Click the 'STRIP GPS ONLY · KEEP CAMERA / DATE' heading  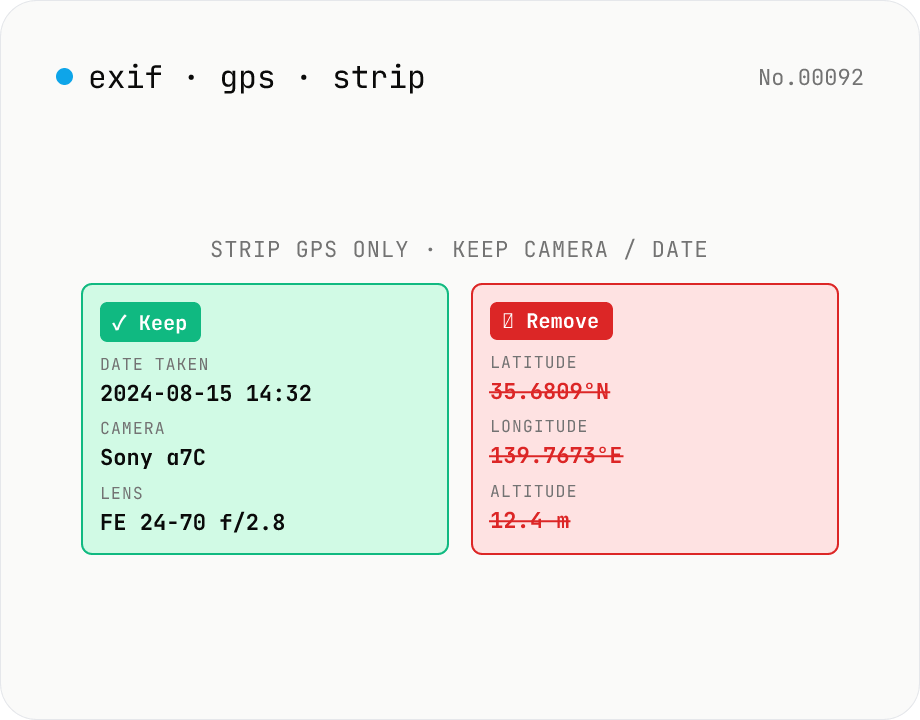[x=459, y=249]
